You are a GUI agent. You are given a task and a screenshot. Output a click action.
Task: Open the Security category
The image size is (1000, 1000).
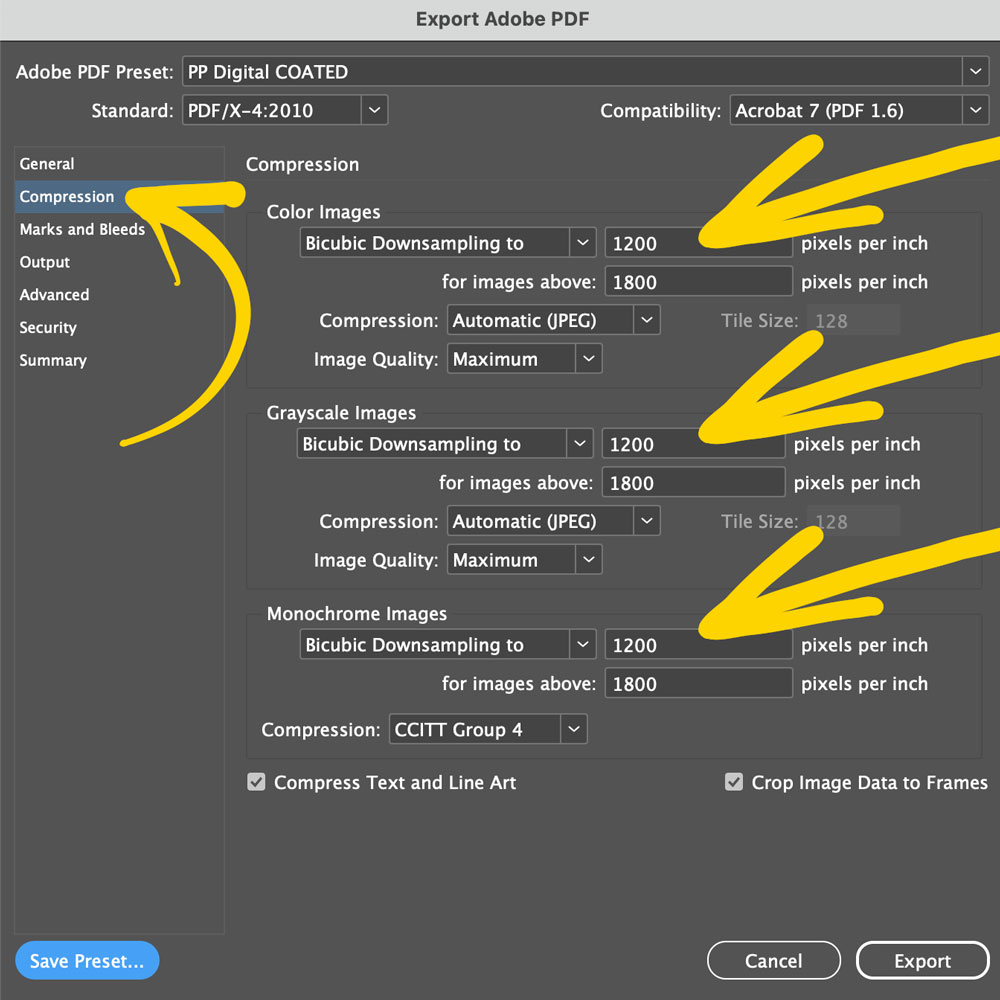[48, 328]
